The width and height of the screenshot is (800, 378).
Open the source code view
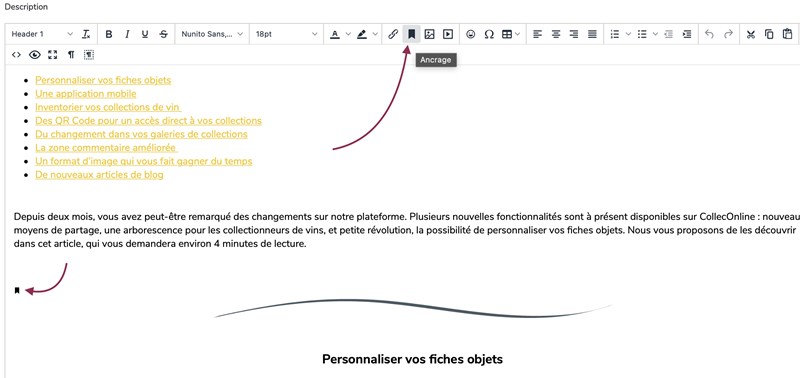point(16,55)
